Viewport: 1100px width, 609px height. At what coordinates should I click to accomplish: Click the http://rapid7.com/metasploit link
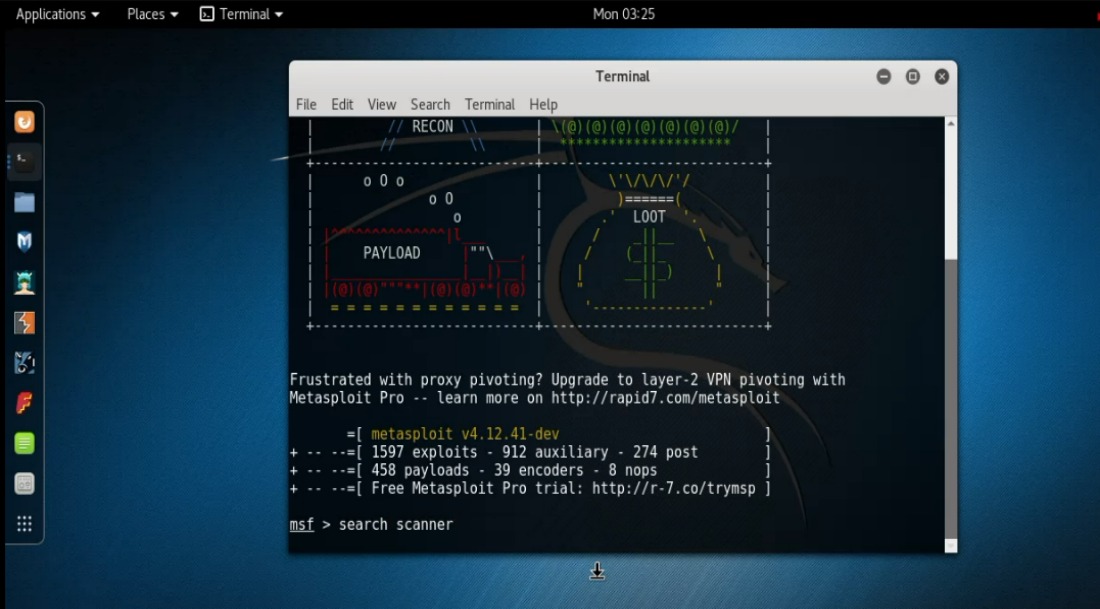click(665, 398)
